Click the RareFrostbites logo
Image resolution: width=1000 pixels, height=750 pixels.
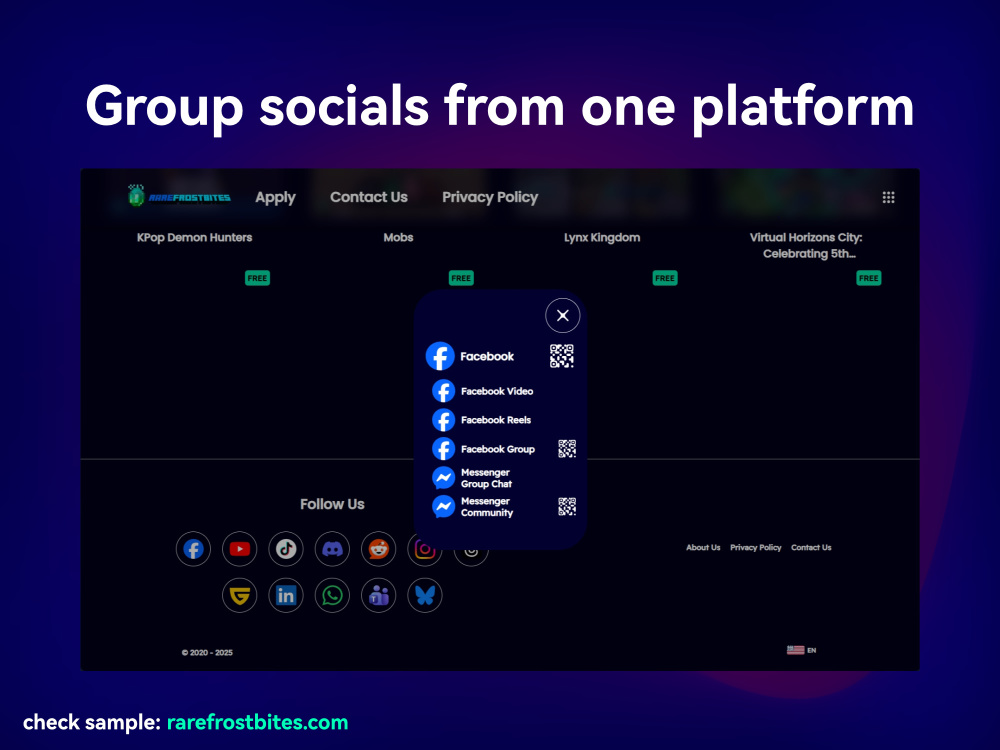tap(179, 196)
